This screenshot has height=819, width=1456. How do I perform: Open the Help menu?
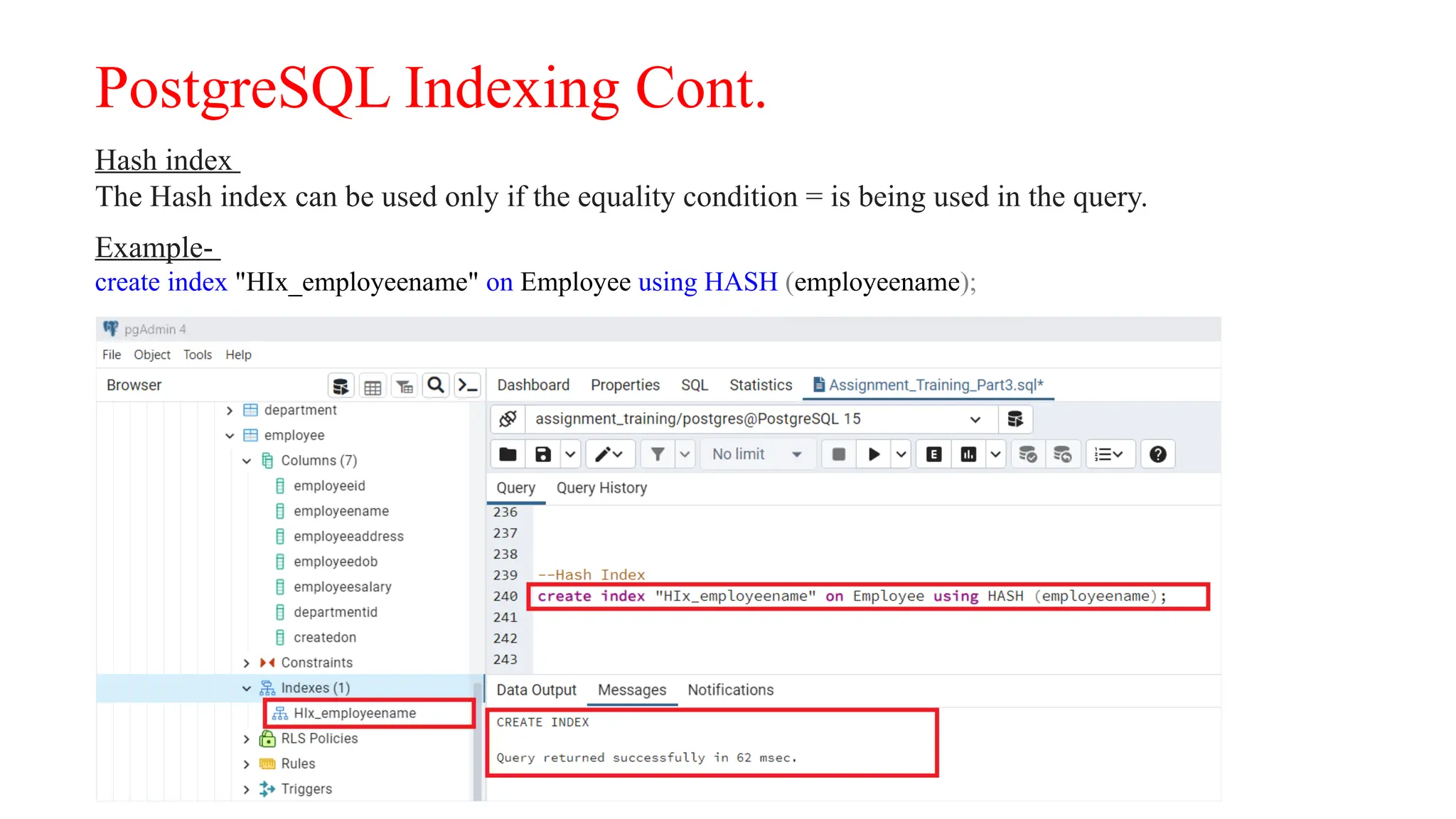coord(238,355)
